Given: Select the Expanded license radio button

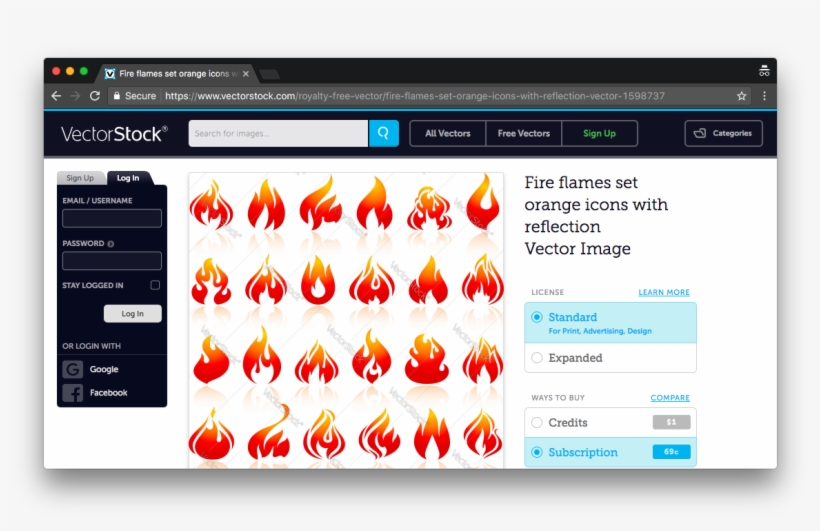Looking at the screenshot, I should coord(537,358).
